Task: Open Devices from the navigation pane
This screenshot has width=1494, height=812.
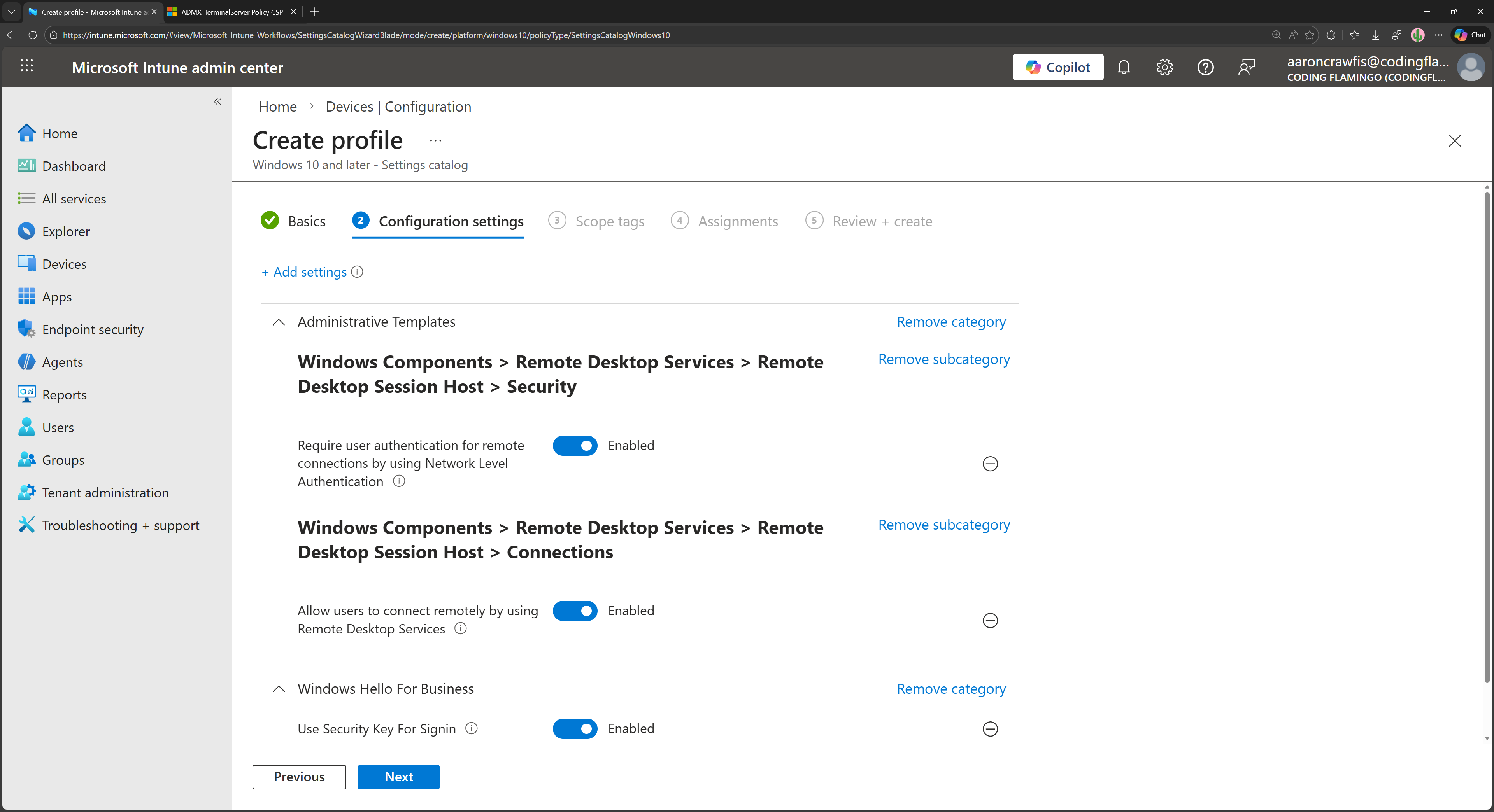Action: click(x=64, y=263)
